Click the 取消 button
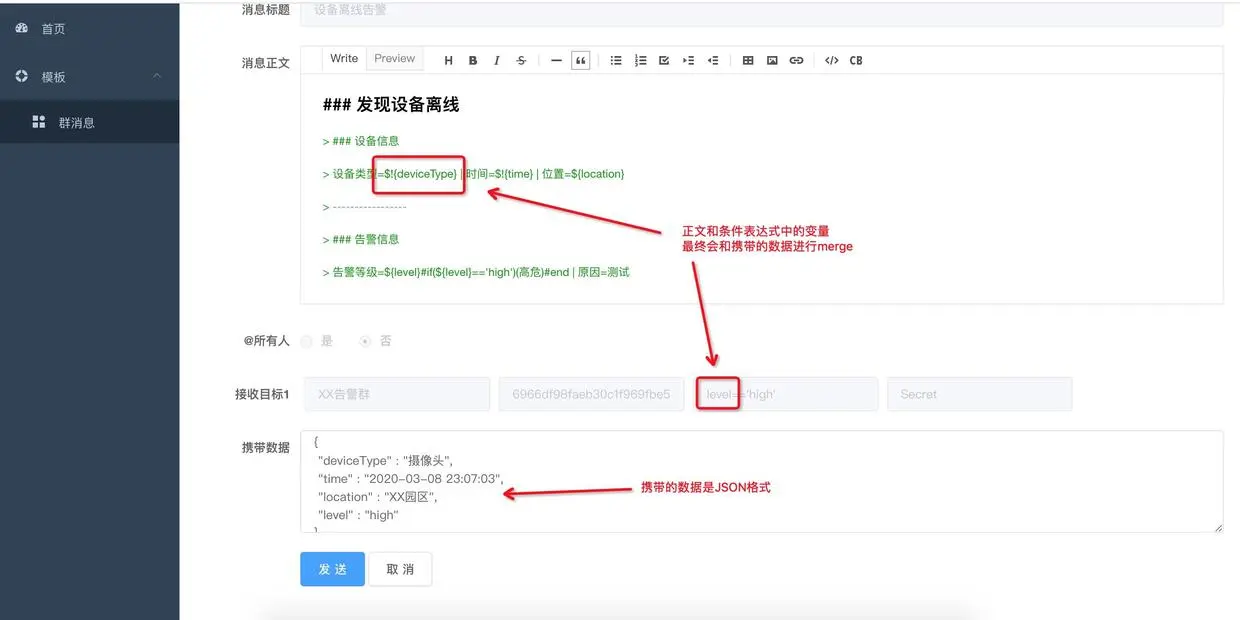Image resolution: width=1240 pixels, height=620 pixels. point(400,569)
